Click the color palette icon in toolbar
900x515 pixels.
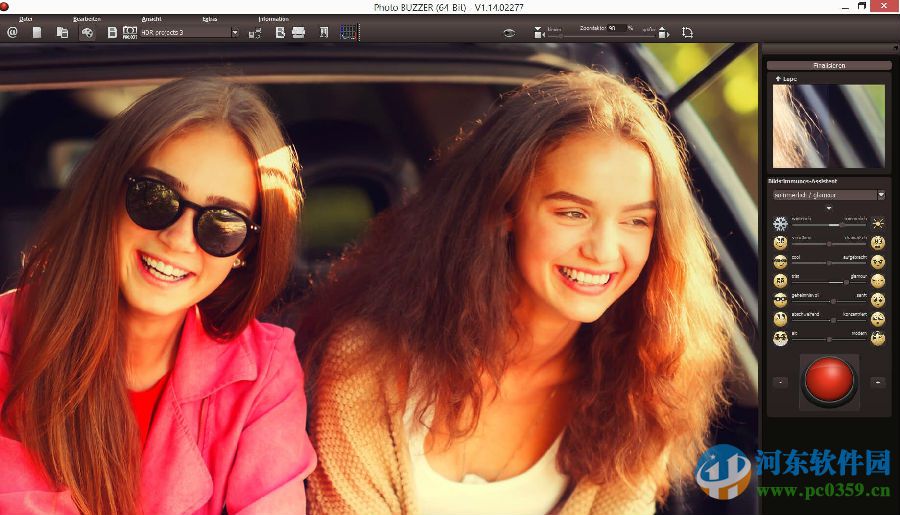87,32
